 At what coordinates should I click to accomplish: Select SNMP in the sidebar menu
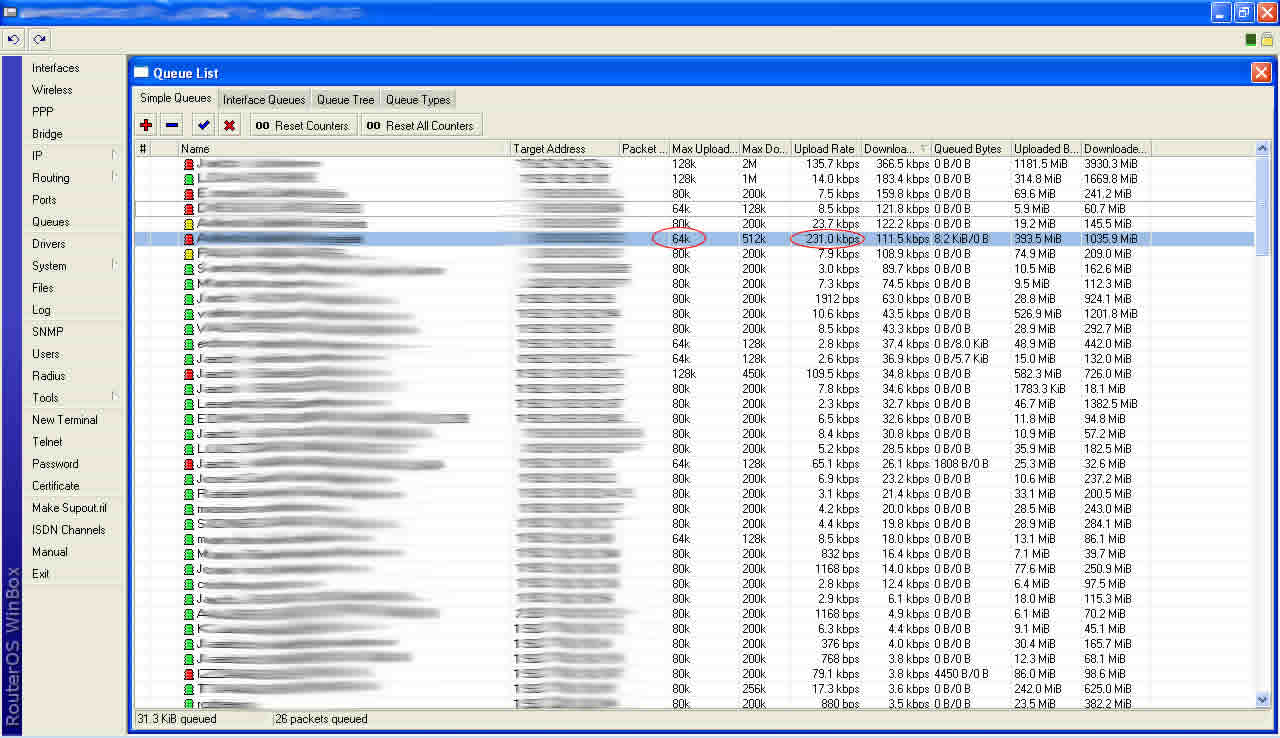47,332
